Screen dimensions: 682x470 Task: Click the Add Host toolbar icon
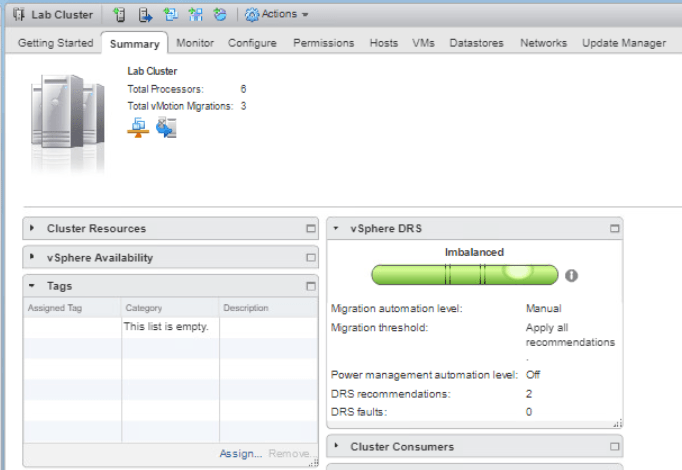coord(119,15)
